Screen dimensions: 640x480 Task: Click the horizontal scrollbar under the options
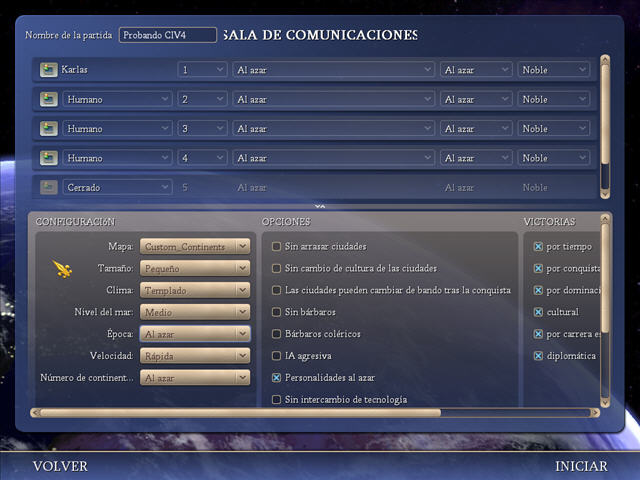click(x=240, y=412)
